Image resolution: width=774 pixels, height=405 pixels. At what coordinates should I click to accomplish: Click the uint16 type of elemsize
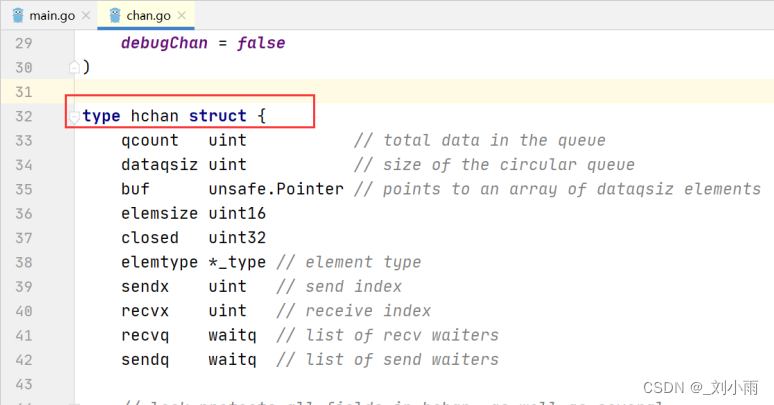tap(237, 214)
